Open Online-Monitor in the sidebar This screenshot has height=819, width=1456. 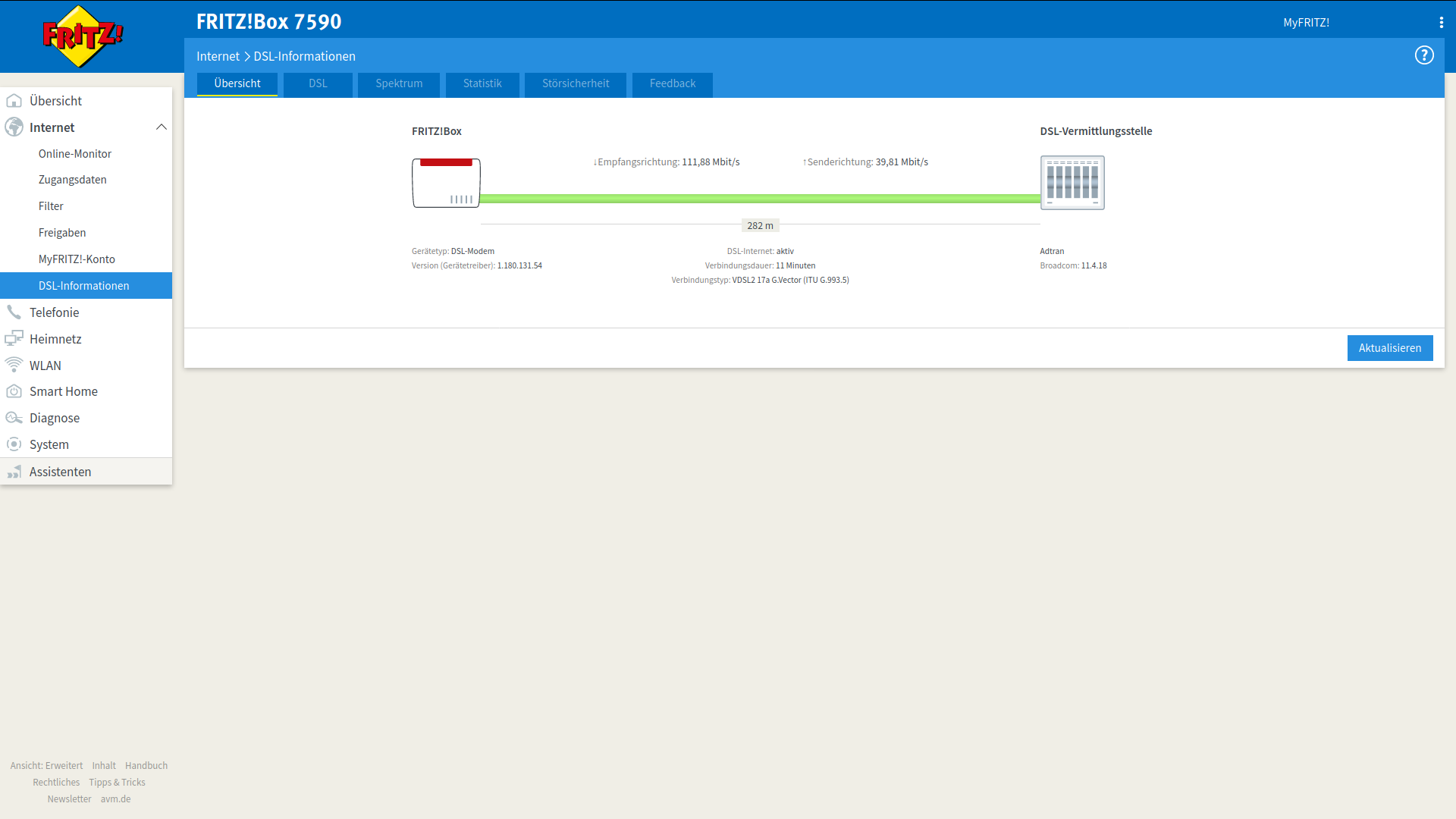click(x=75, y=154)
